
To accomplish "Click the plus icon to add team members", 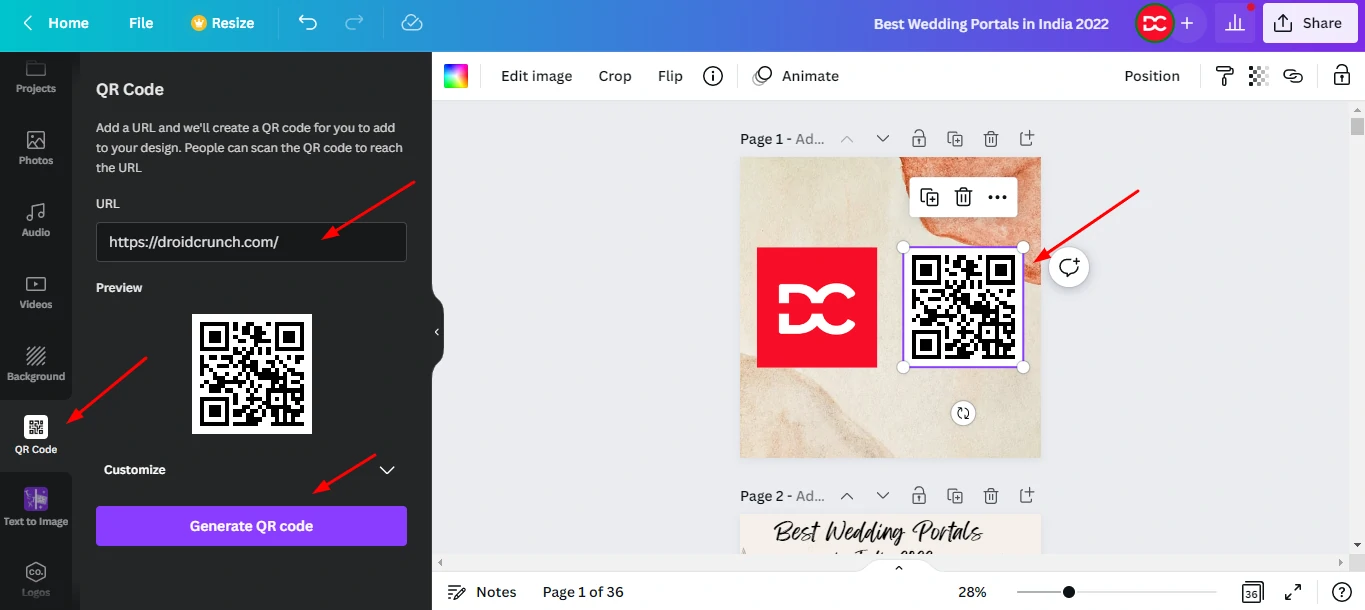I will click(x=1187, y=23).
